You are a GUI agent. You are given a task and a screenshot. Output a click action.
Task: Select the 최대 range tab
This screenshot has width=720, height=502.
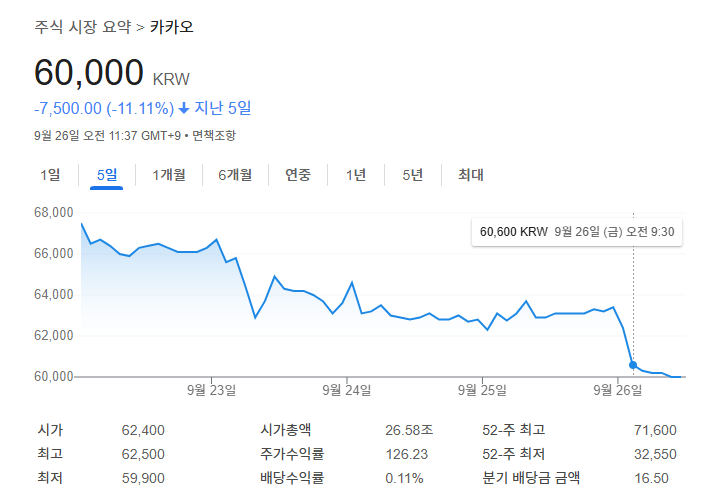pos(471,175)
